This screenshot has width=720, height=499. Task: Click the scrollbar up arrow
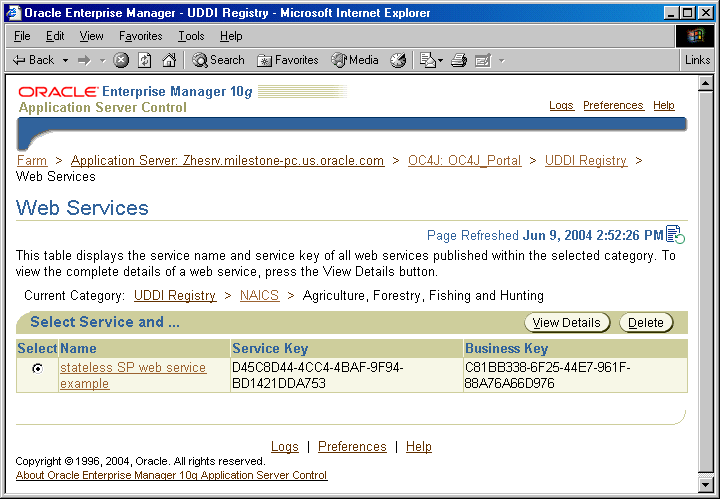click(705, 84)
